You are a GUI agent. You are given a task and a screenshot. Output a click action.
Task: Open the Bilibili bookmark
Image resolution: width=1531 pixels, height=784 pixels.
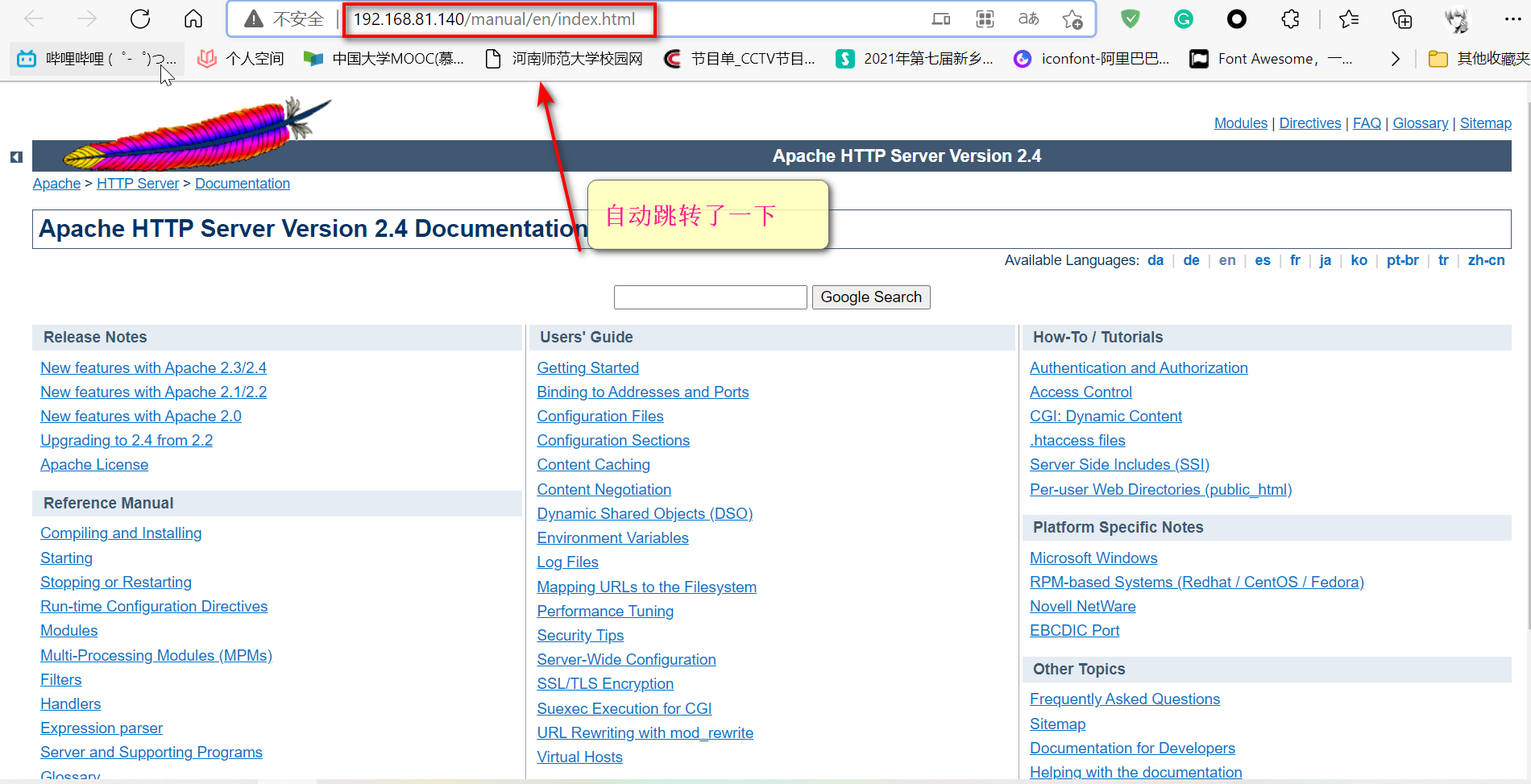[97, 59]
